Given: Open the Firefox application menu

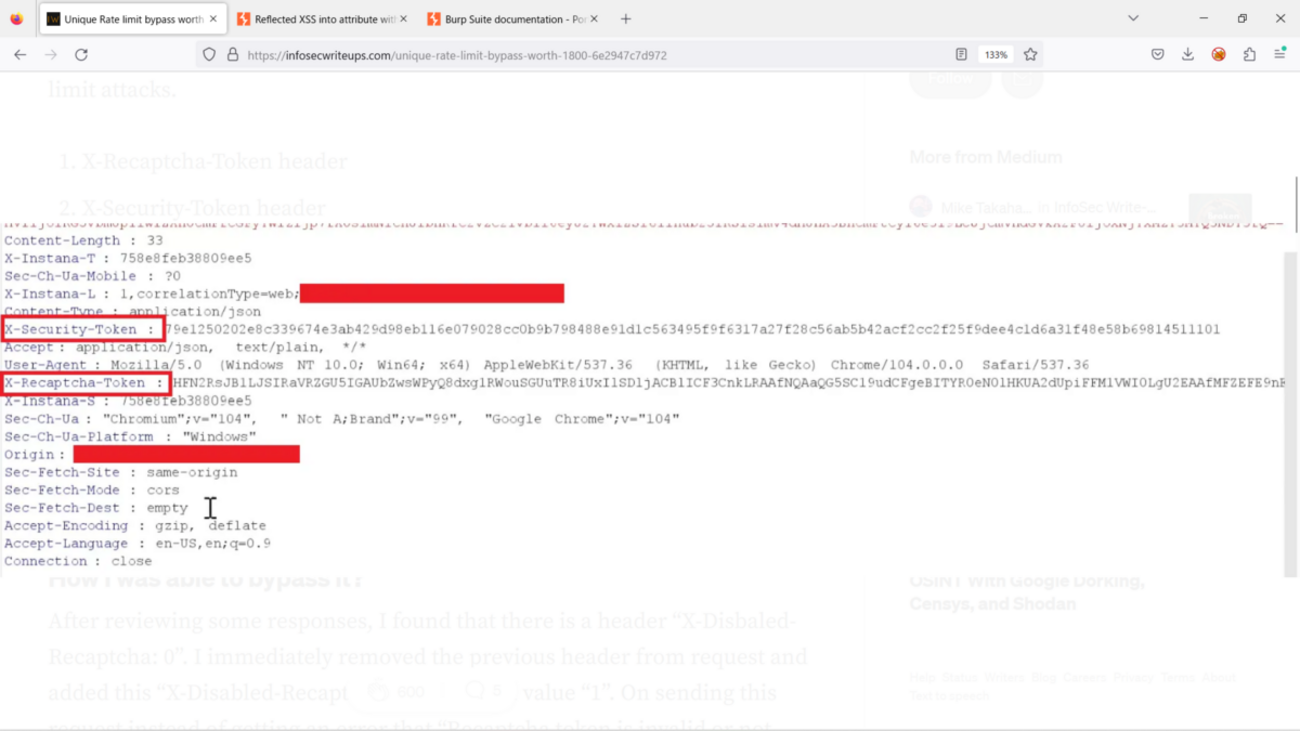Looking at the screenshot, I should (1280, 55).
